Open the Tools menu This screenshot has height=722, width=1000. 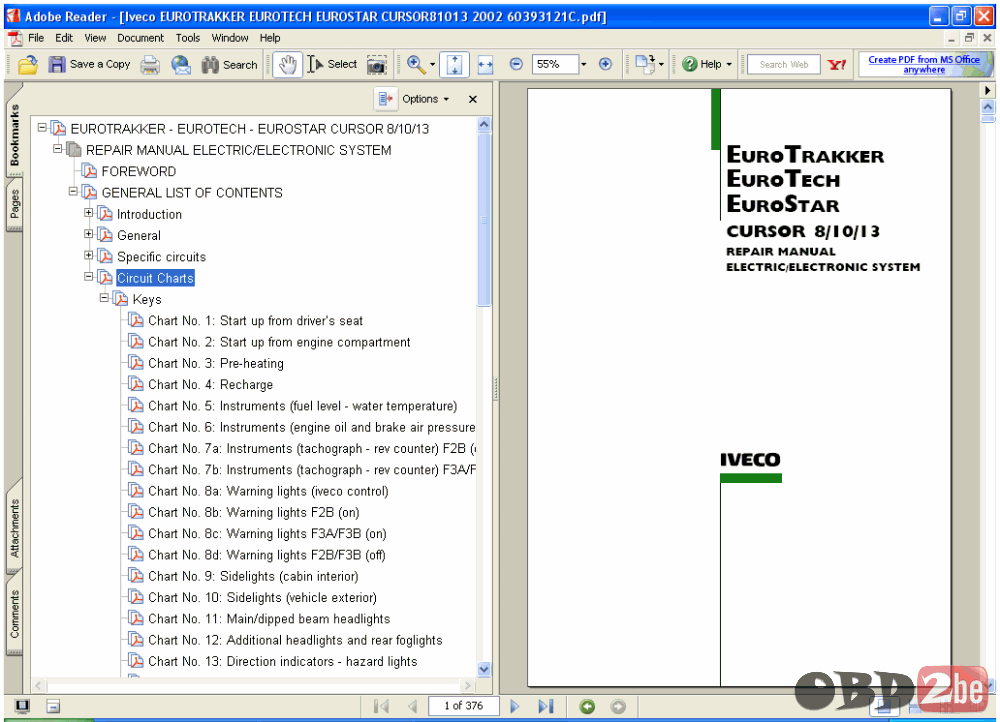click(x=188, y=38)
